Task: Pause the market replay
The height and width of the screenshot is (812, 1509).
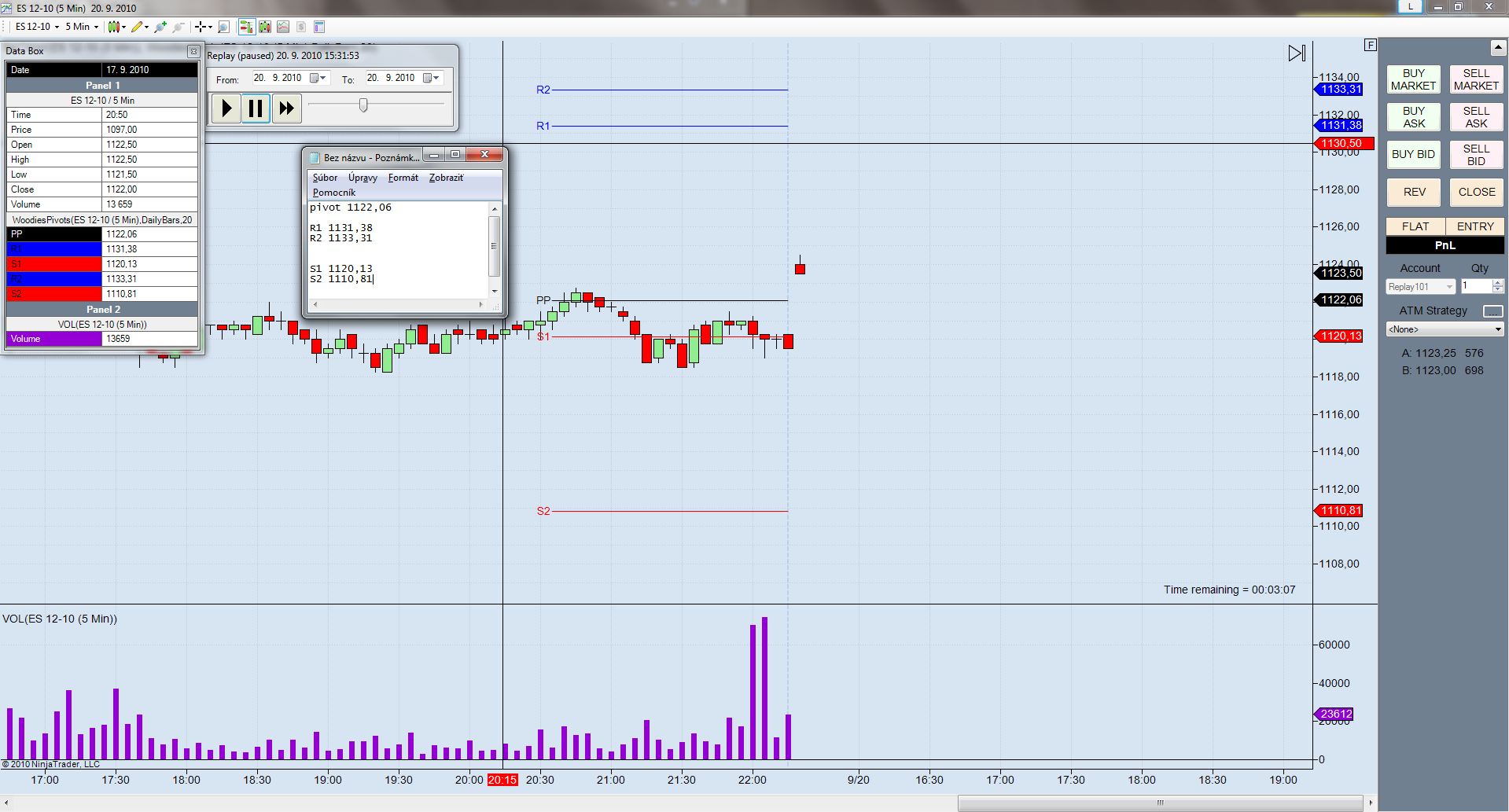Action: pos(256,108)
